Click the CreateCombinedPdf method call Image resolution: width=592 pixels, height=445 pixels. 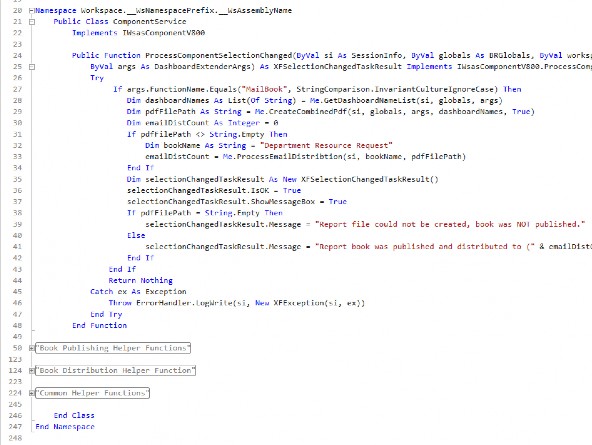(308, 112)
